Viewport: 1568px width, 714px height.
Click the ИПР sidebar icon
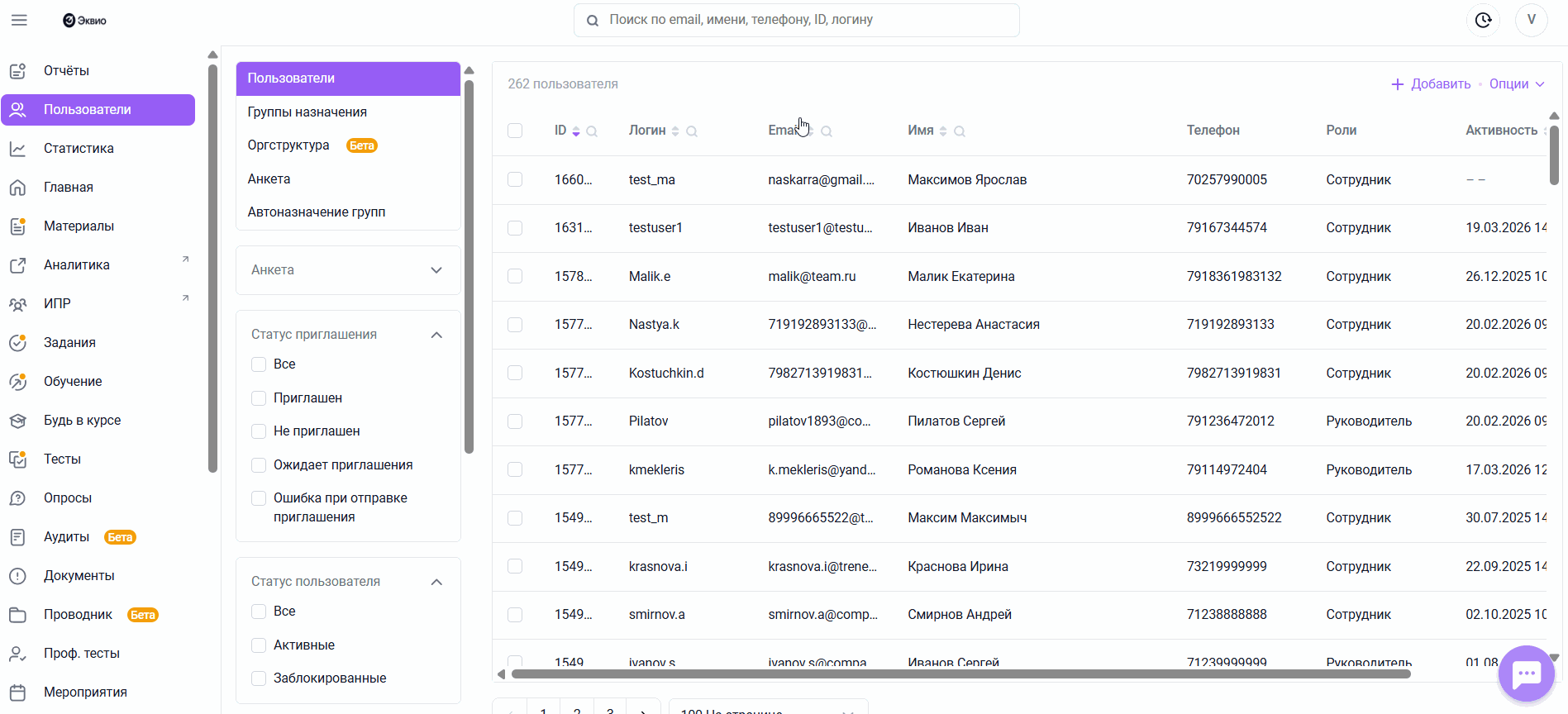(x=17, y=304)
